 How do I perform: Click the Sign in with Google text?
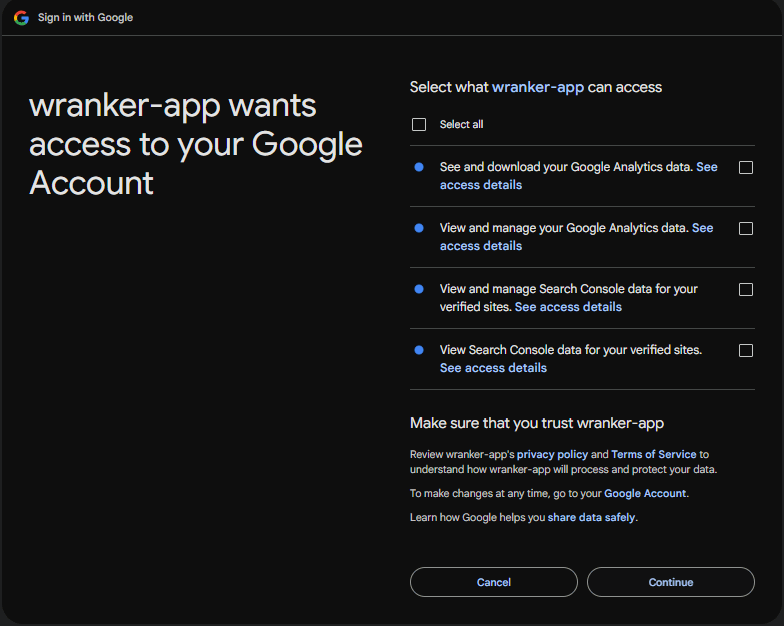point(86,18)
